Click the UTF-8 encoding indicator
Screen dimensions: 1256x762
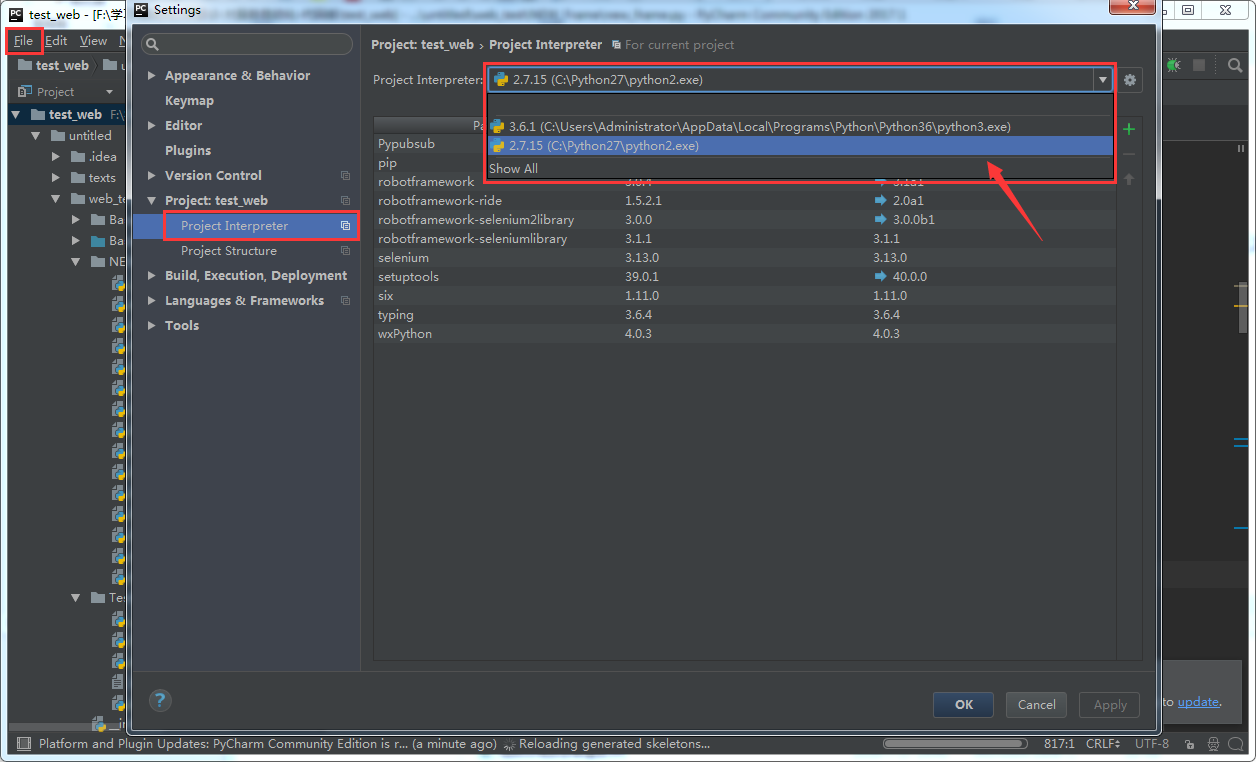1151,744
